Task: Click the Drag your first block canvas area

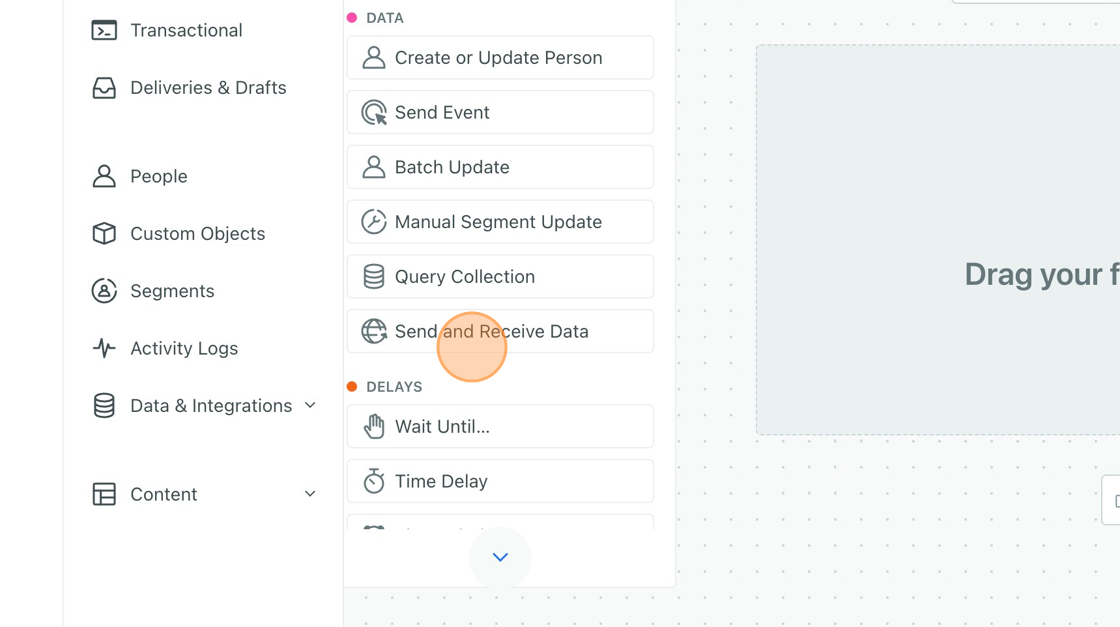Action: (x=938, y=240)
